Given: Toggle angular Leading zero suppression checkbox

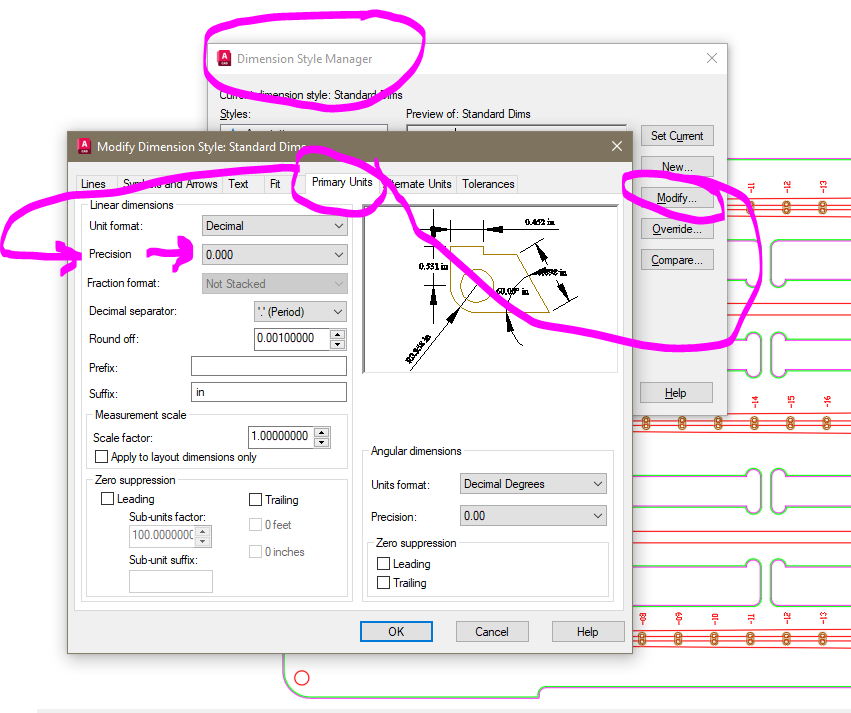Looking at the screenshot, I should coord(383,564).
